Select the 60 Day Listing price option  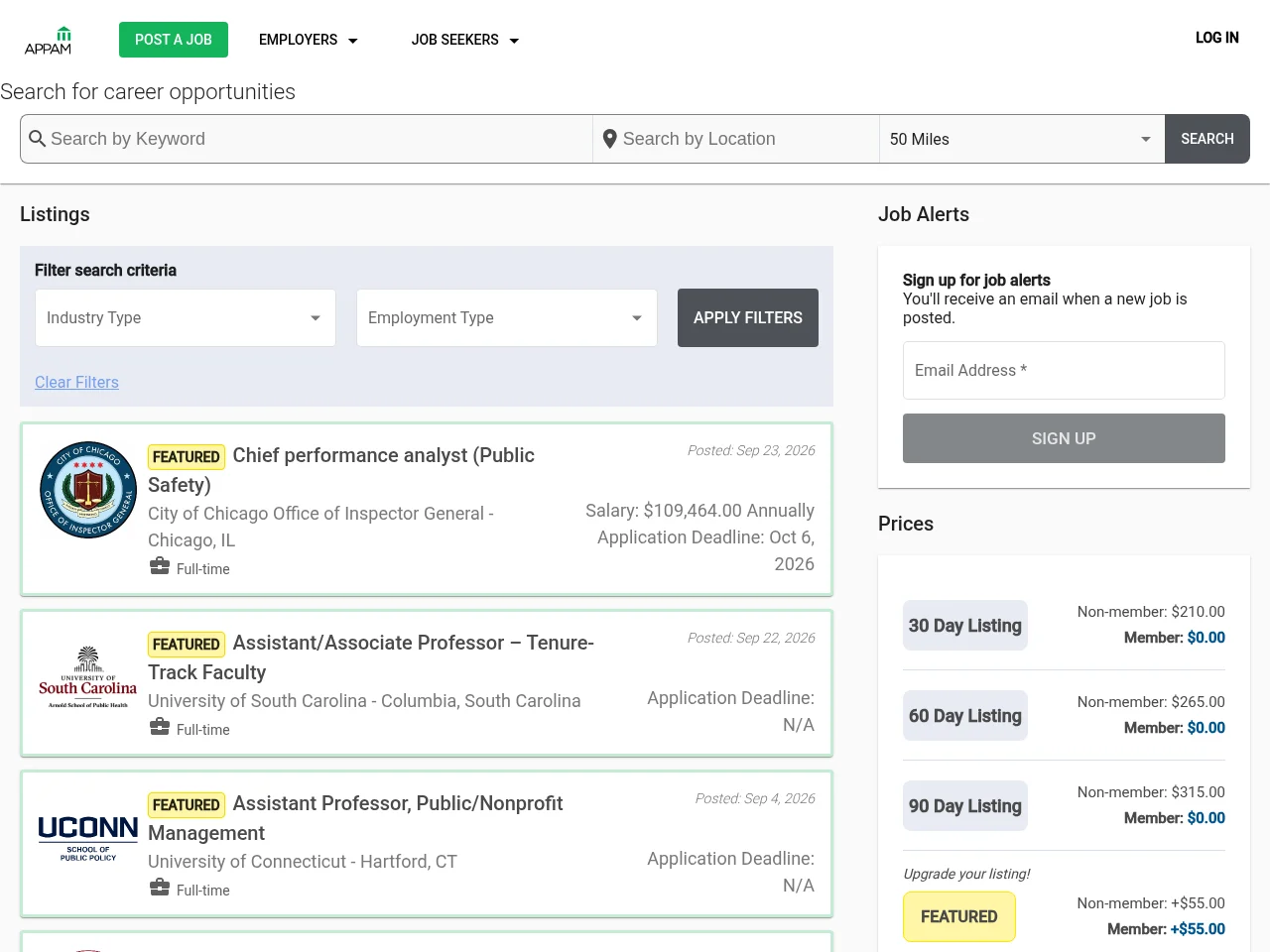(x=965, y=716)
